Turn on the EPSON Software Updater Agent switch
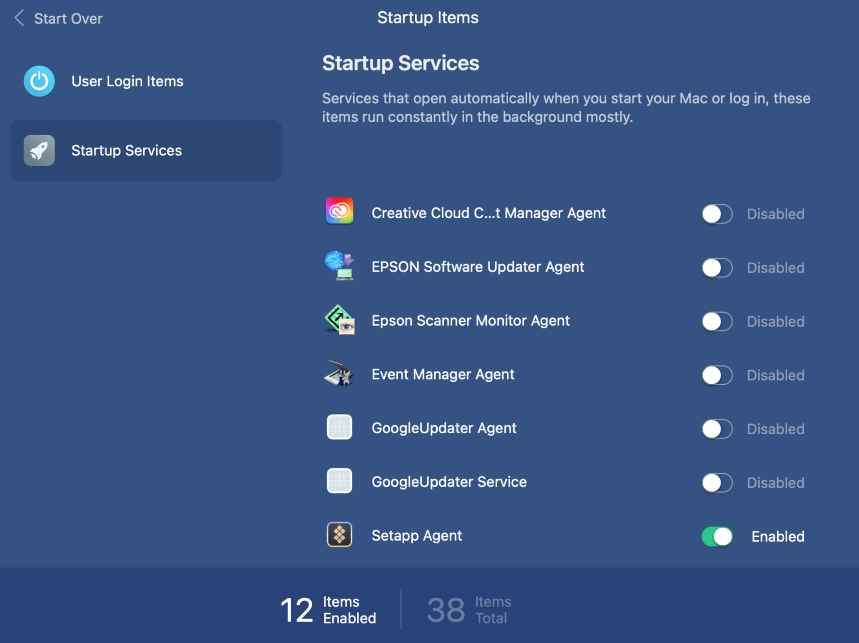Screen dimensions: 859x643 coord(717,268)
